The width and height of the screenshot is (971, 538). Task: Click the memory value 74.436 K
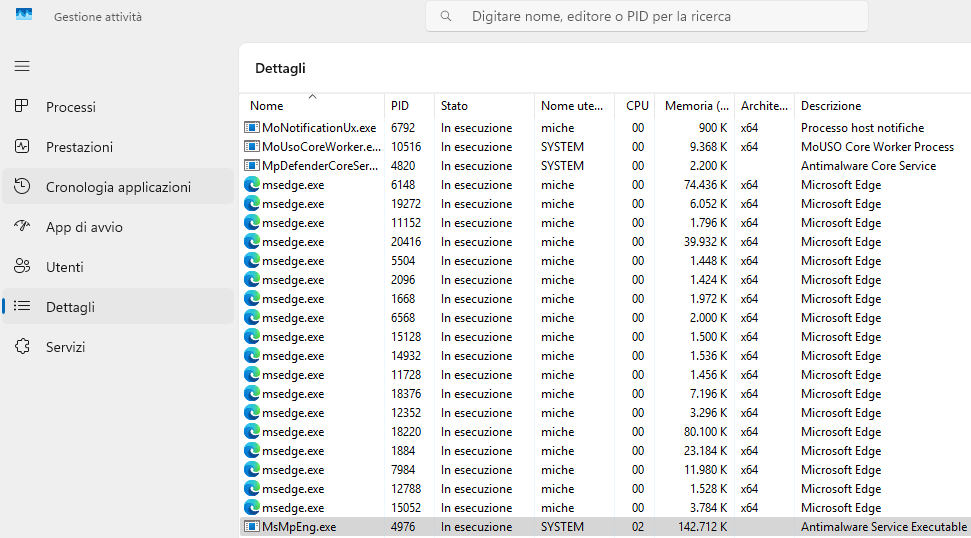pos(705,184)
